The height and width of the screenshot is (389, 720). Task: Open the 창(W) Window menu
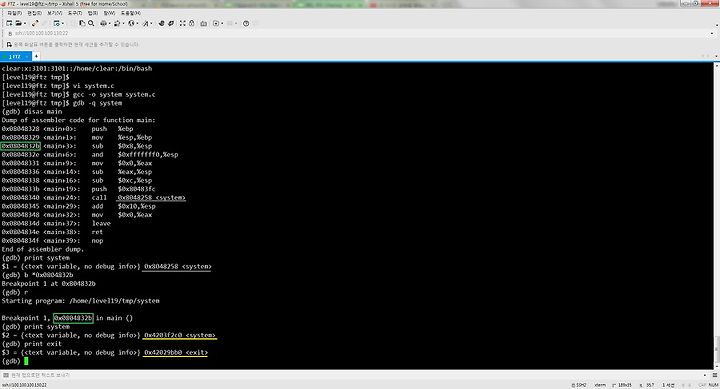pos(109,13)
